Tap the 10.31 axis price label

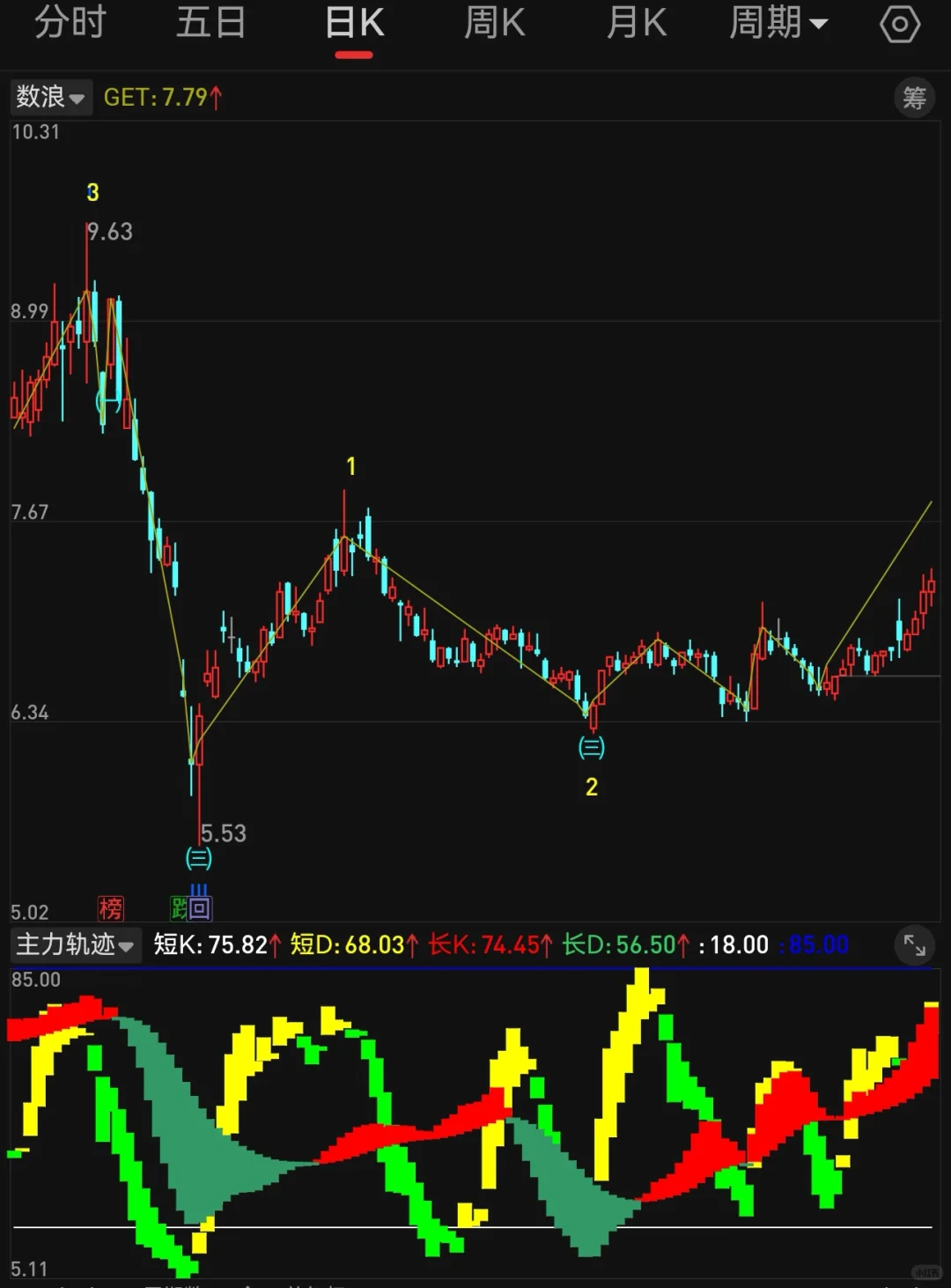35,132
